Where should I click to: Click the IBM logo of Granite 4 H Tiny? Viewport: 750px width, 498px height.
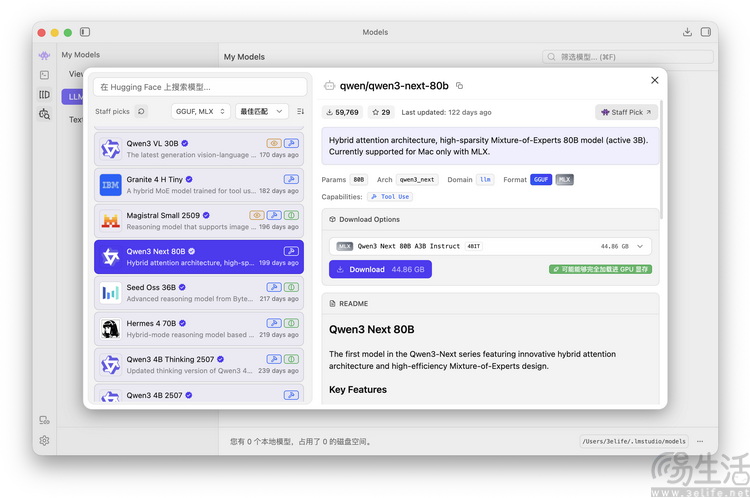[110, 185]
